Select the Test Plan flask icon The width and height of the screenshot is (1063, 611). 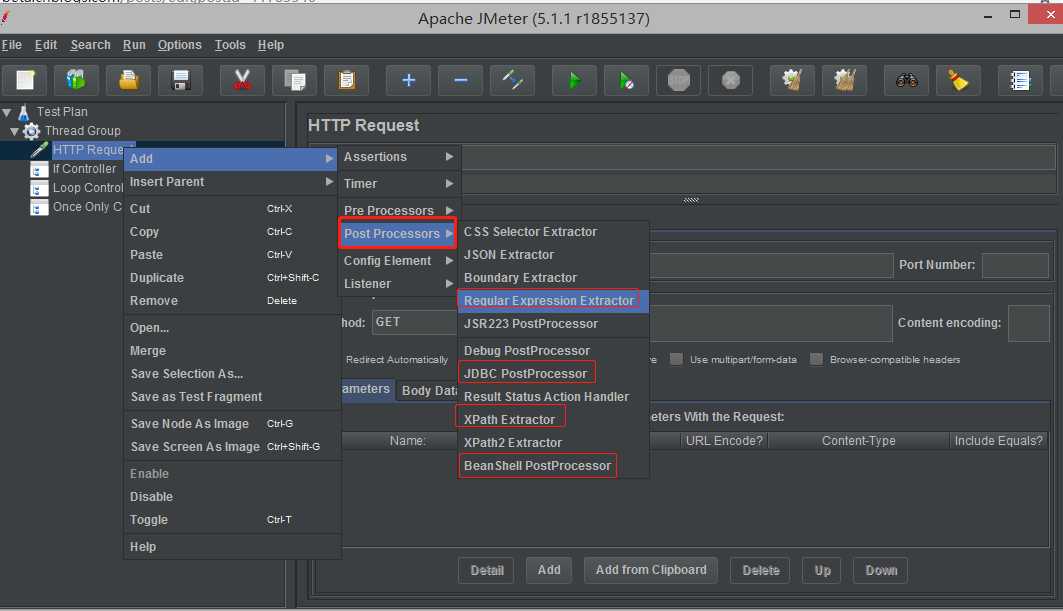click(x=23, y=112)
